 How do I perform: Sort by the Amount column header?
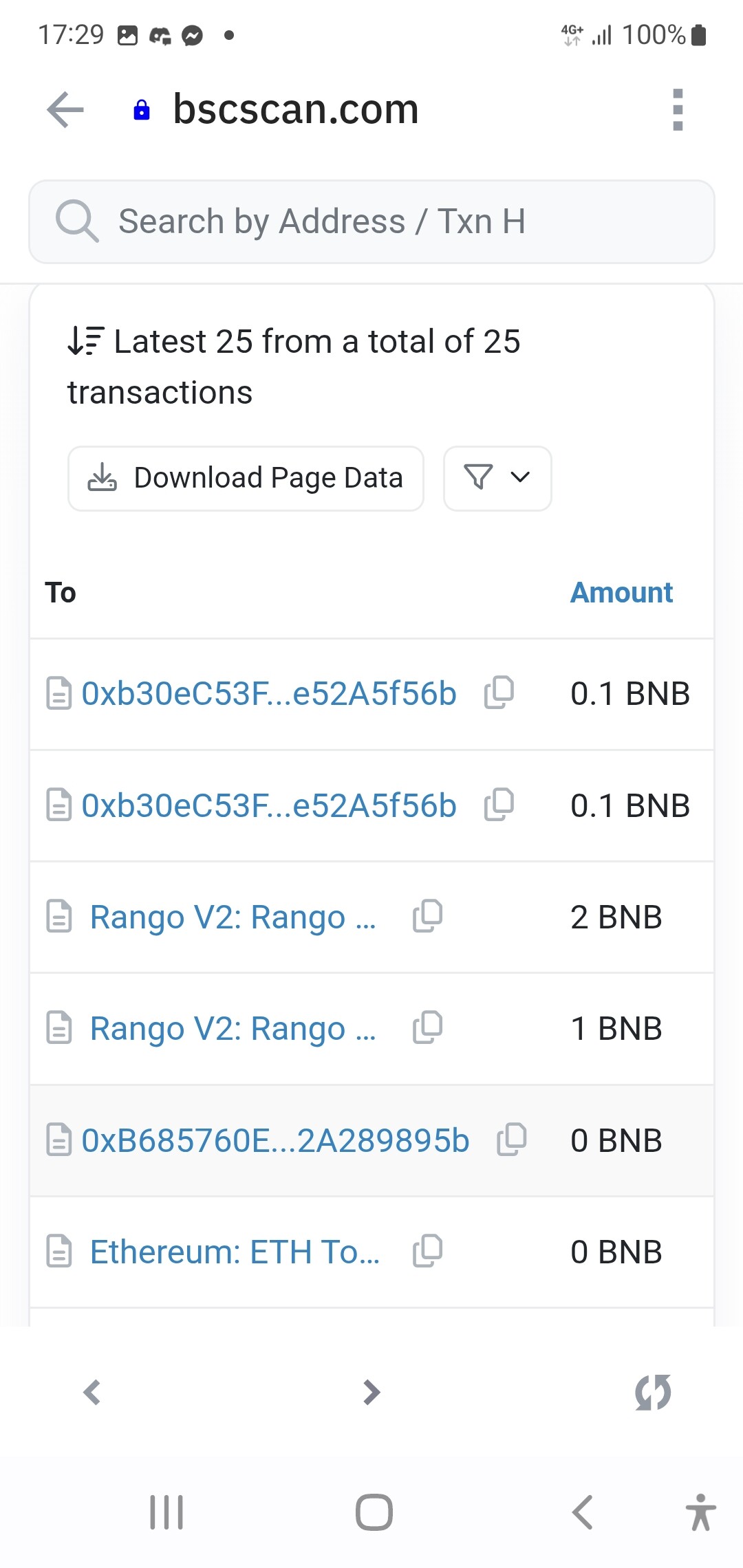coord(621,593)
